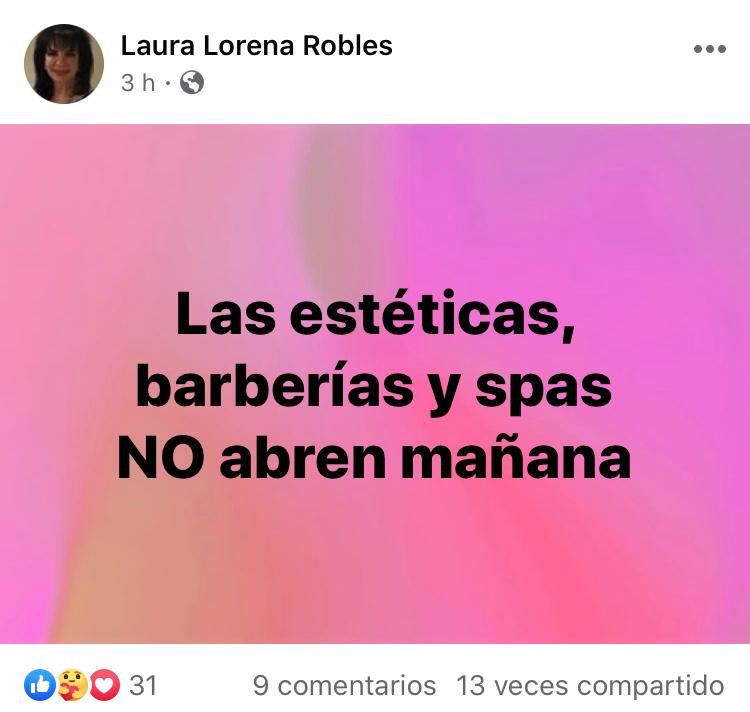750x712 pixels.
Task: Show the "13 veces compartido" shares list
Action: click(590, 686)
